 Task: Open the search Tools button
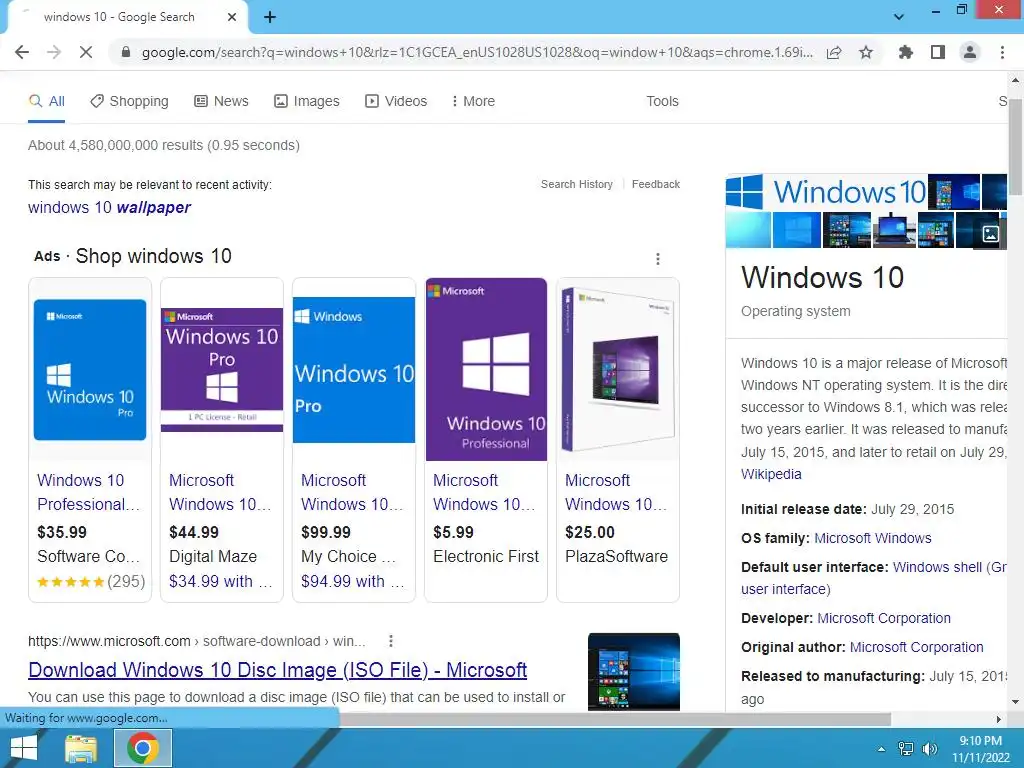[x=662, y=101]
